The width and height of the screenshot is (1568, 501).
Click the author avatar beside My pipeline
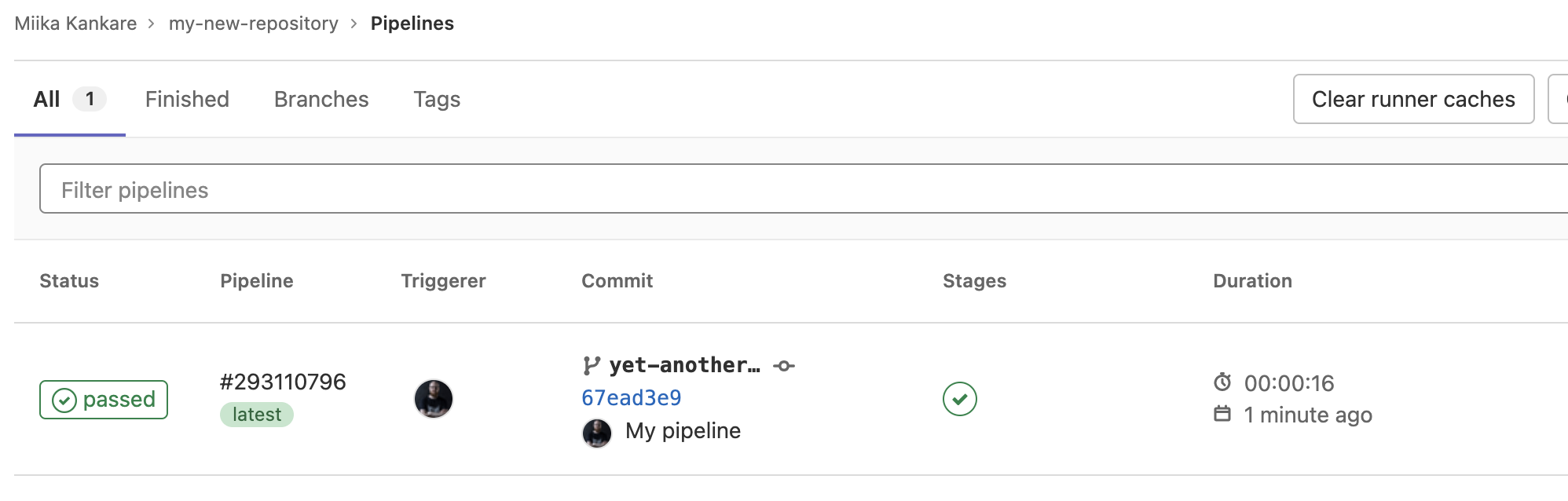tap(597, 433)
